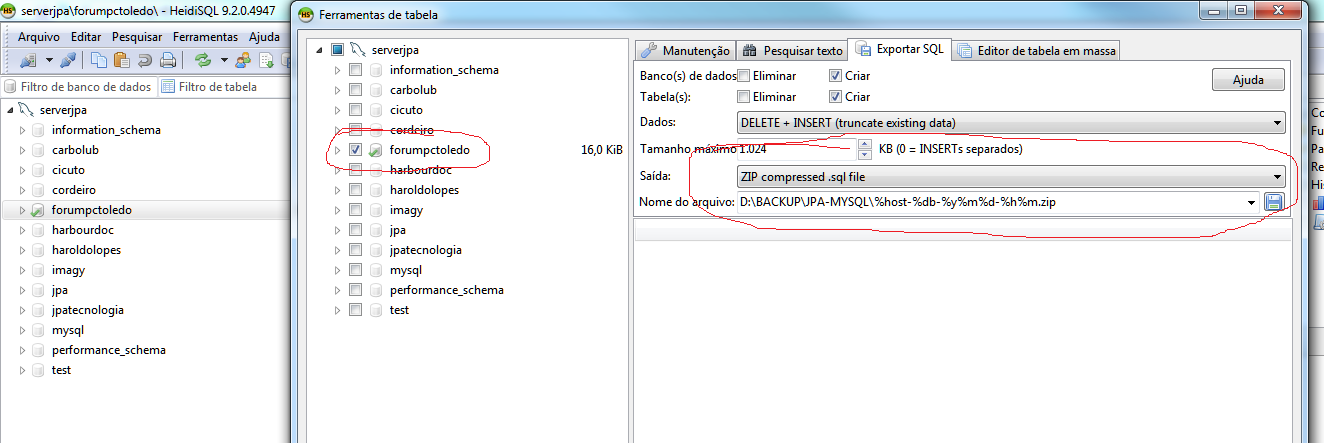Screen dimensions: 1324x443
Task: Open the session manager icon in main toolbar
Action: (27, 60)
